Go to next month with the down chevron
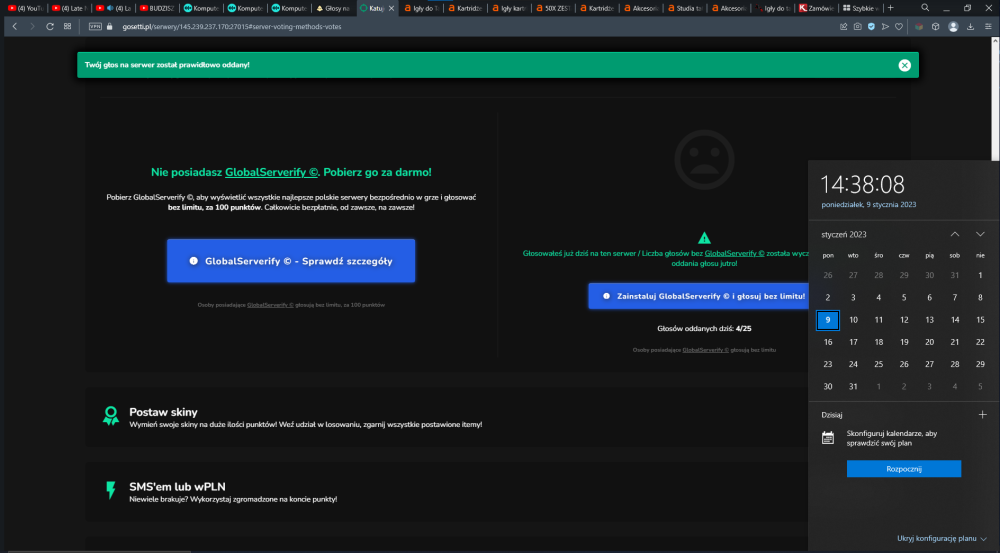This screenshot has width=1000, height=553. point(980,235)
